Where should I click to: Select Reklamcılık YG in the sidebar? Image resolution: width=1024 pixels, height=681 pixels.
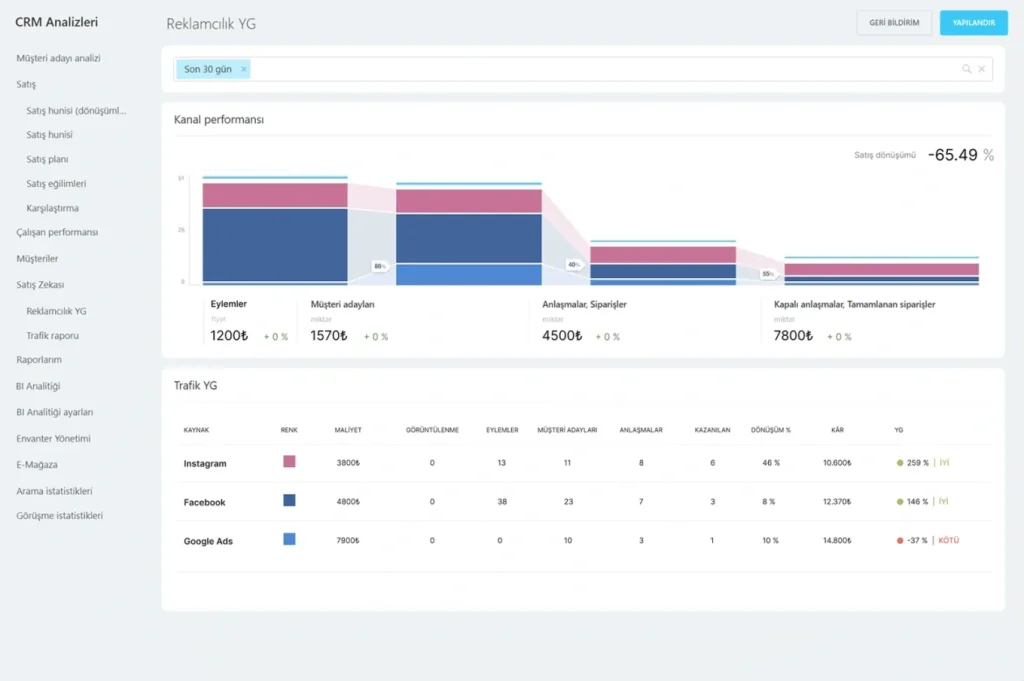[56, 311]
